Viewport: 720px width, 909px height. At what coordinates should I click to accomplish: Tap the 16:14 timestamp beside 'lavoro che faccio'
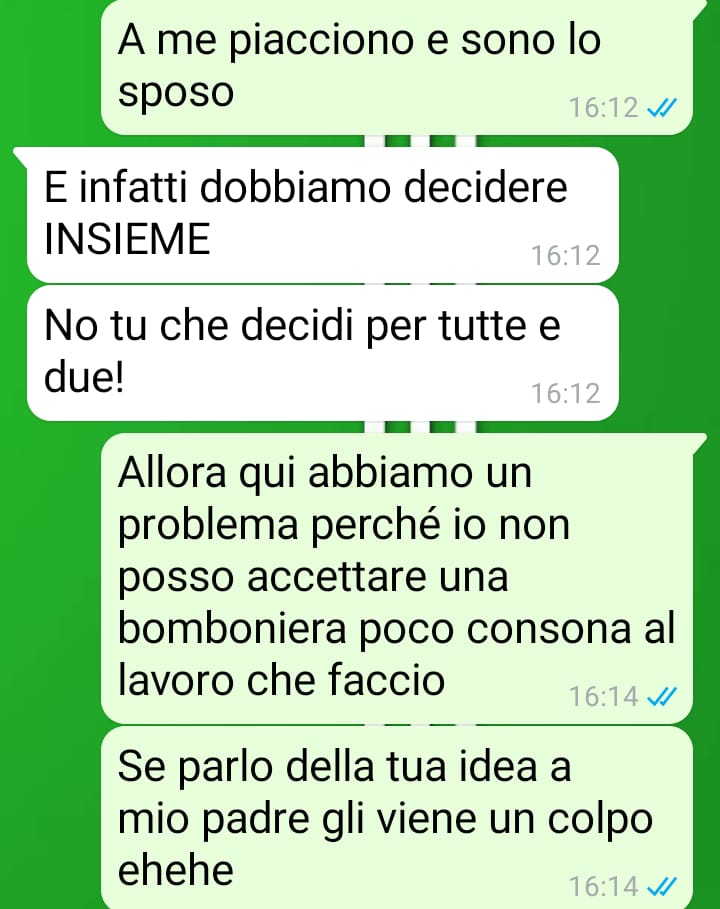[603, 697]
